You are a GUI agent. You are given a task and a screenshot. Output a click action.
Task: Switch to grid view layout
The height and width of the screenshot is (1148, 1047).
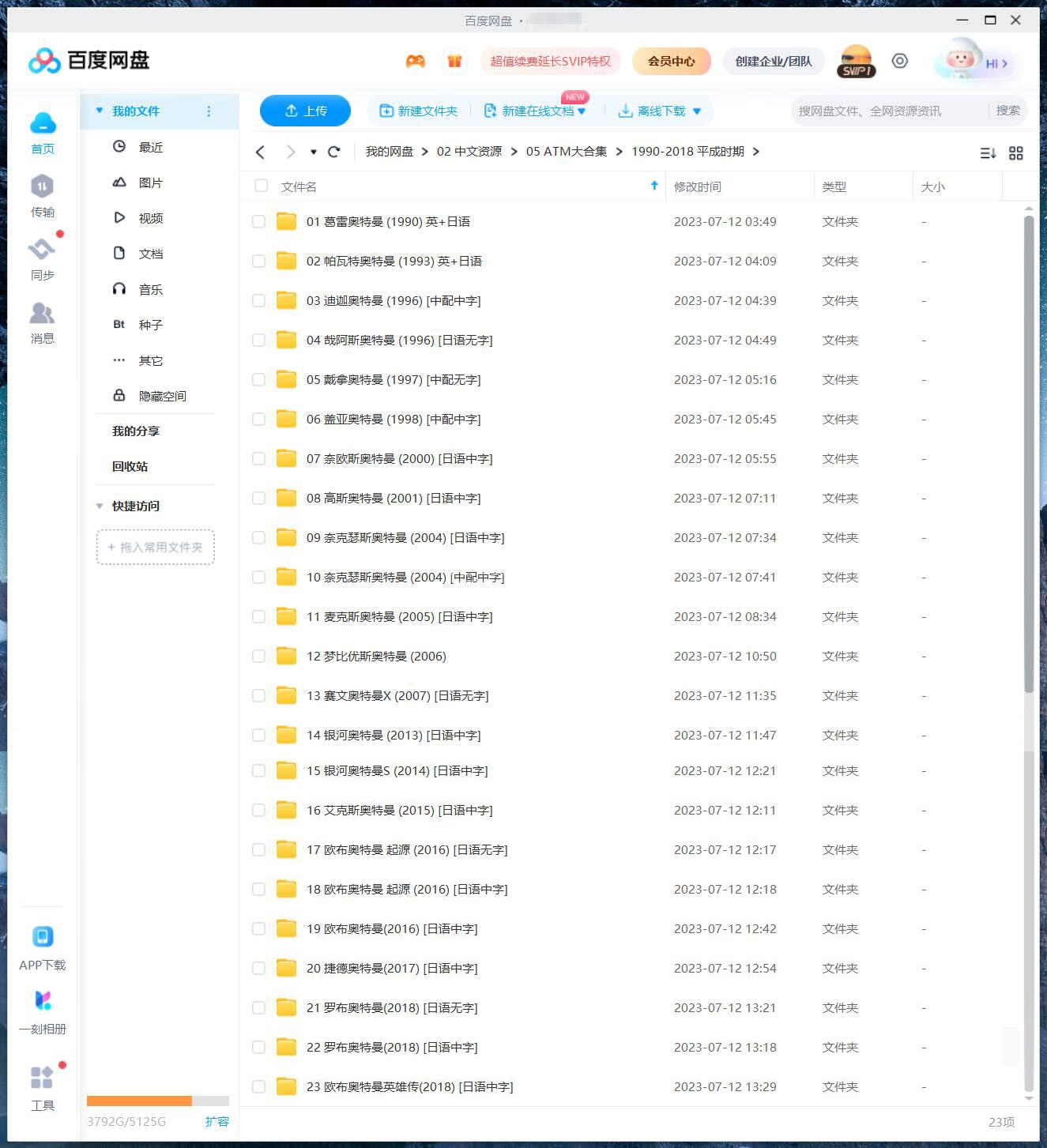[x=1016, y=152]
